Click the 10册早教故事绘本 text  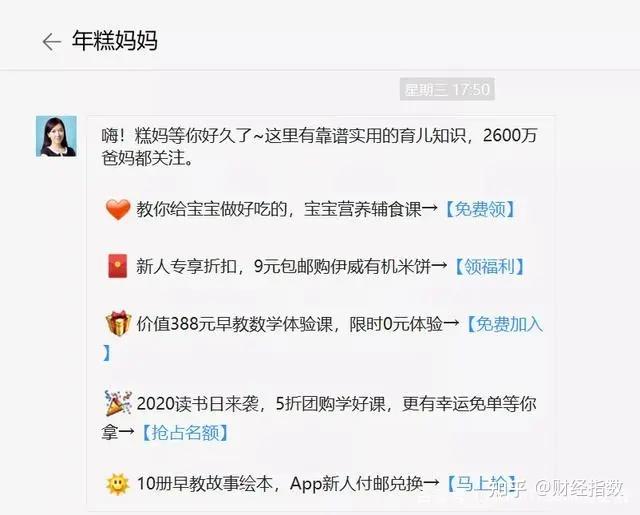[x=204, y=484]
